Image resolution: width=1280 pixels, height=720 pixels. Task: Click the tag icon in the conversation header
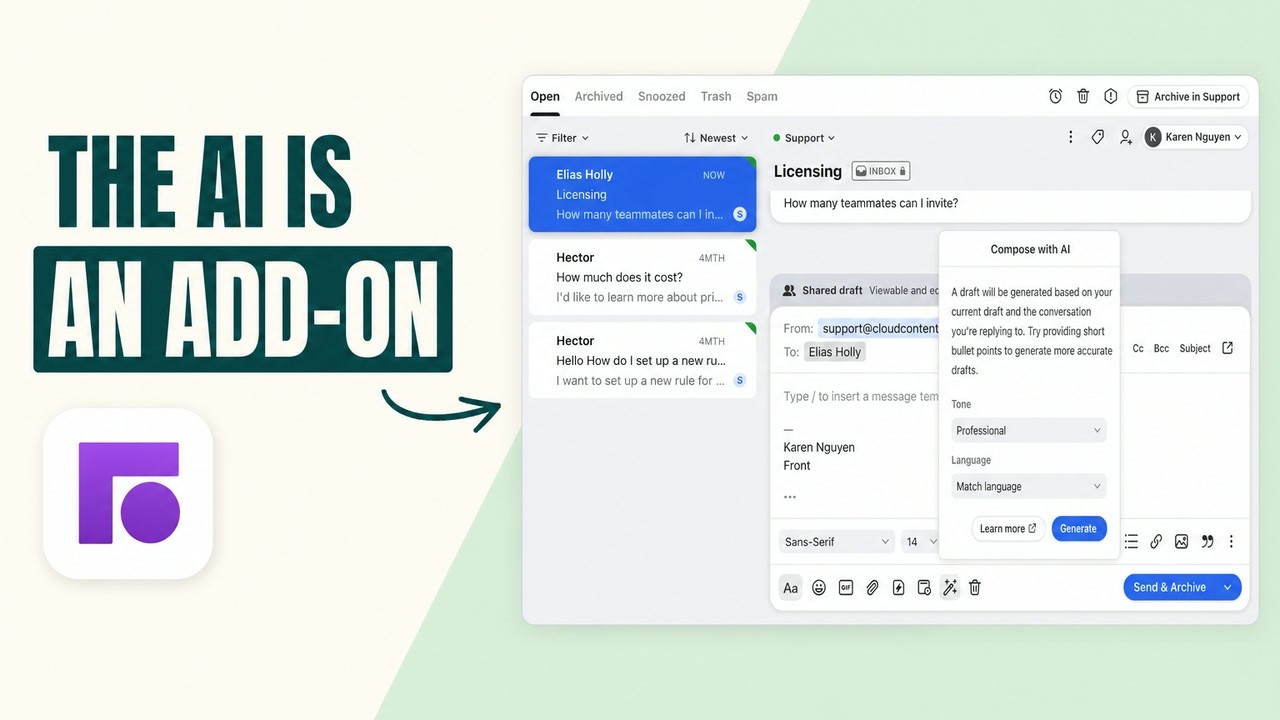point(1098,137)
